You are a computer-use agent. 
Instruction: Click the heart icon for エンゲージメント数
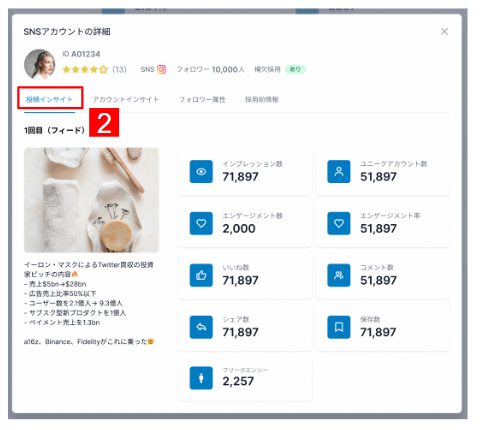(201, 223)
